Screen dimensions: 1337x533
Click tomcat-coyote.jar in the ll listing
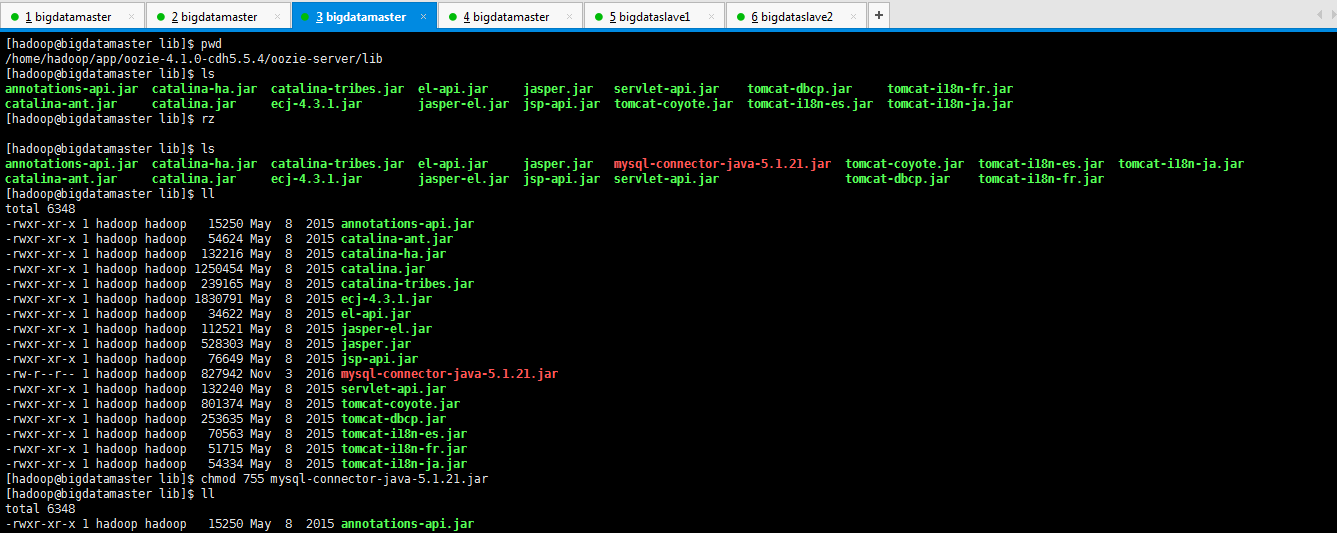(x=400, y=404)
